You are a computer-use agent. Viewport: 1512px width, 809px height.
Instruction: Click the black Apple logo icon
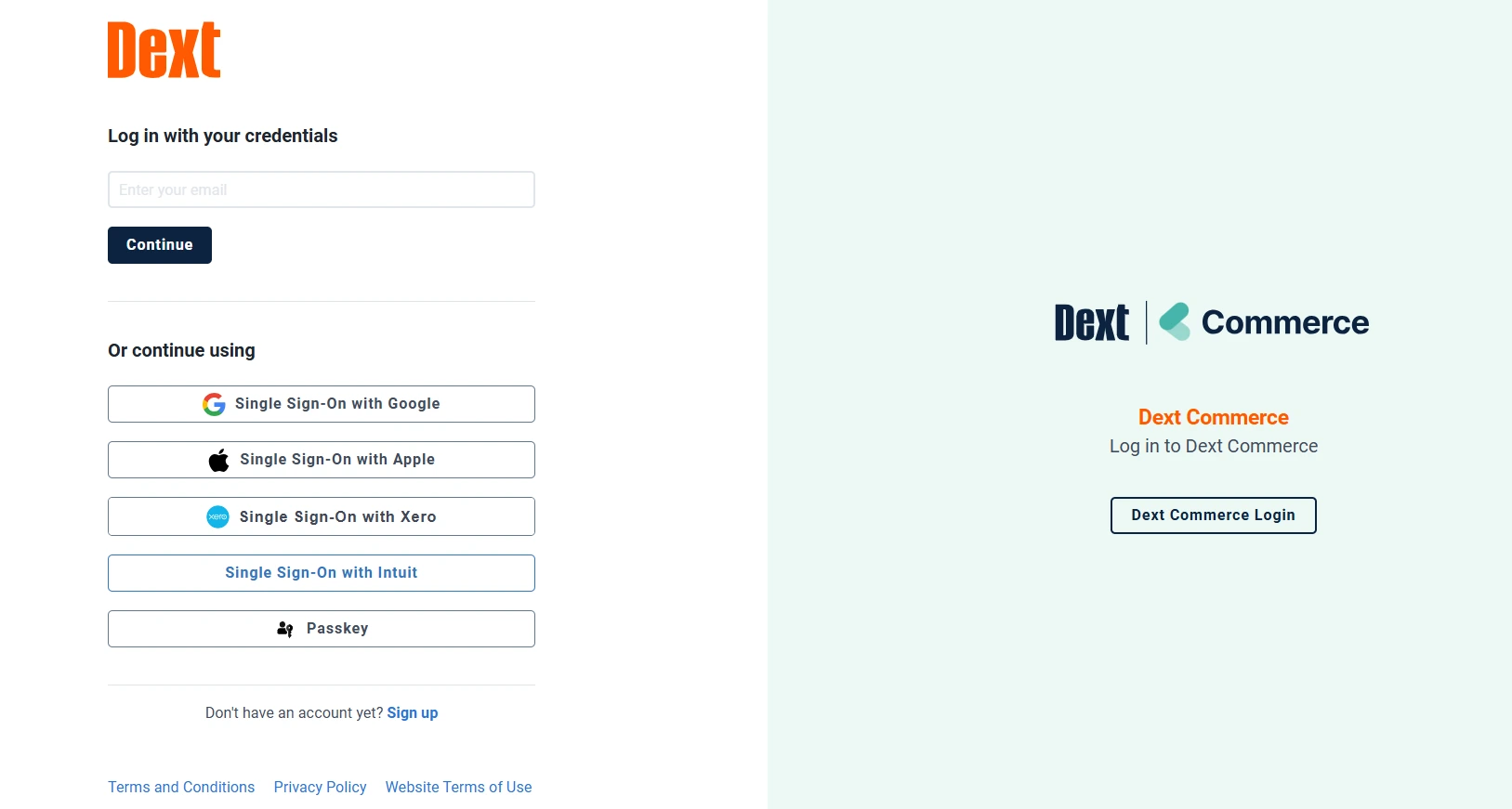click(x=218, y=460)
